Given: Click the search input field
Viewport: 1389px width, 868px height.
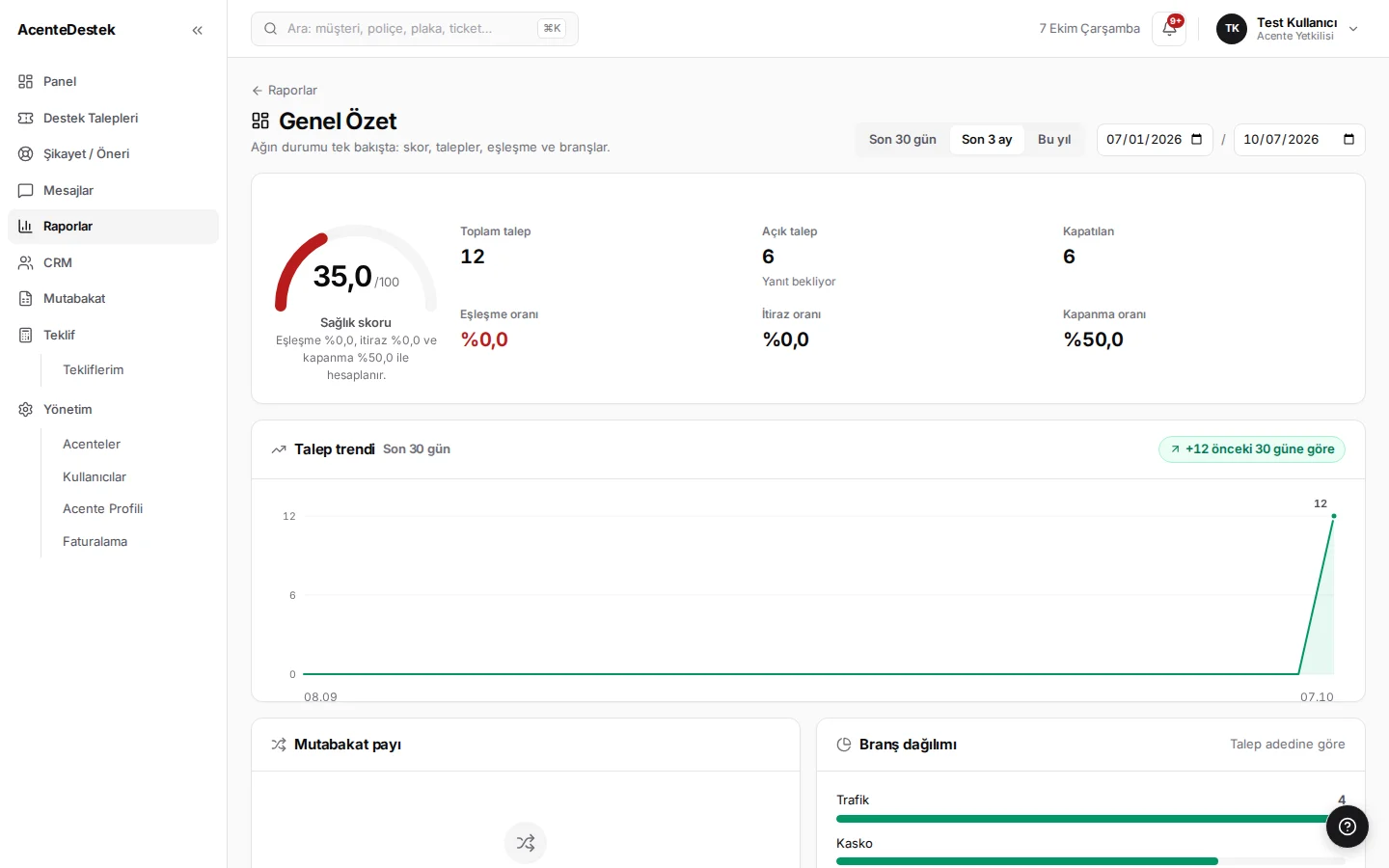Looking at the screenshot, I should [x=415, y=29].
